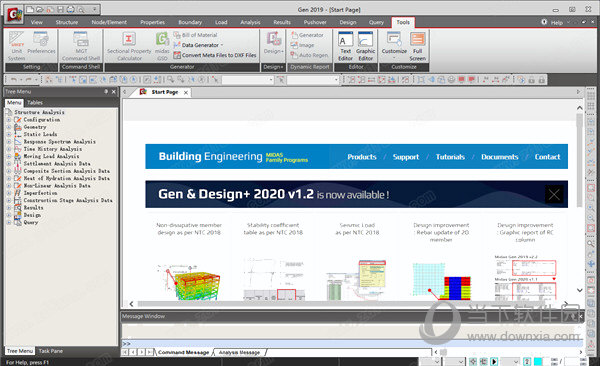Screen dimensions: 600x366
Task: Open the Text Editor tool
Action: point(346,46)
